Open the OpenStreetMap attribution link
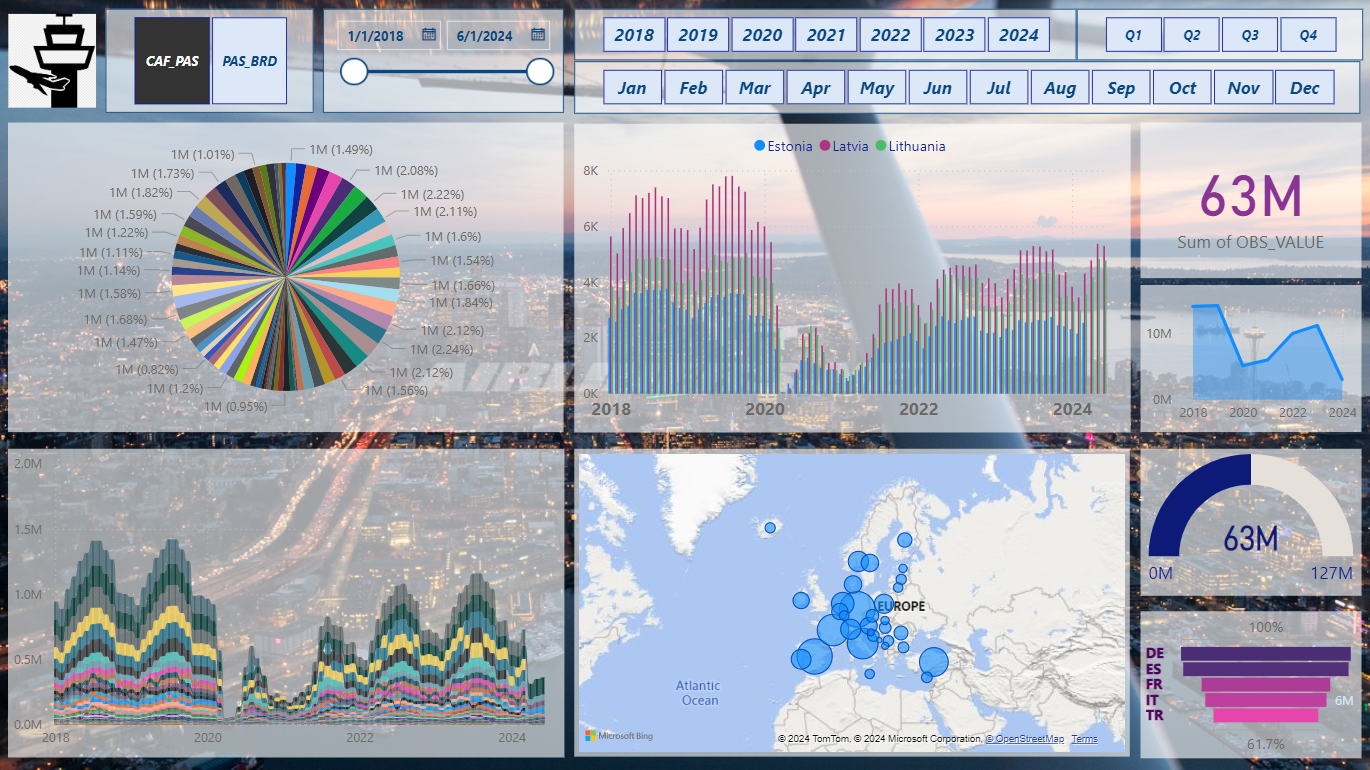The width and height of the screenshot is (1370, 770). (1025, 739)
